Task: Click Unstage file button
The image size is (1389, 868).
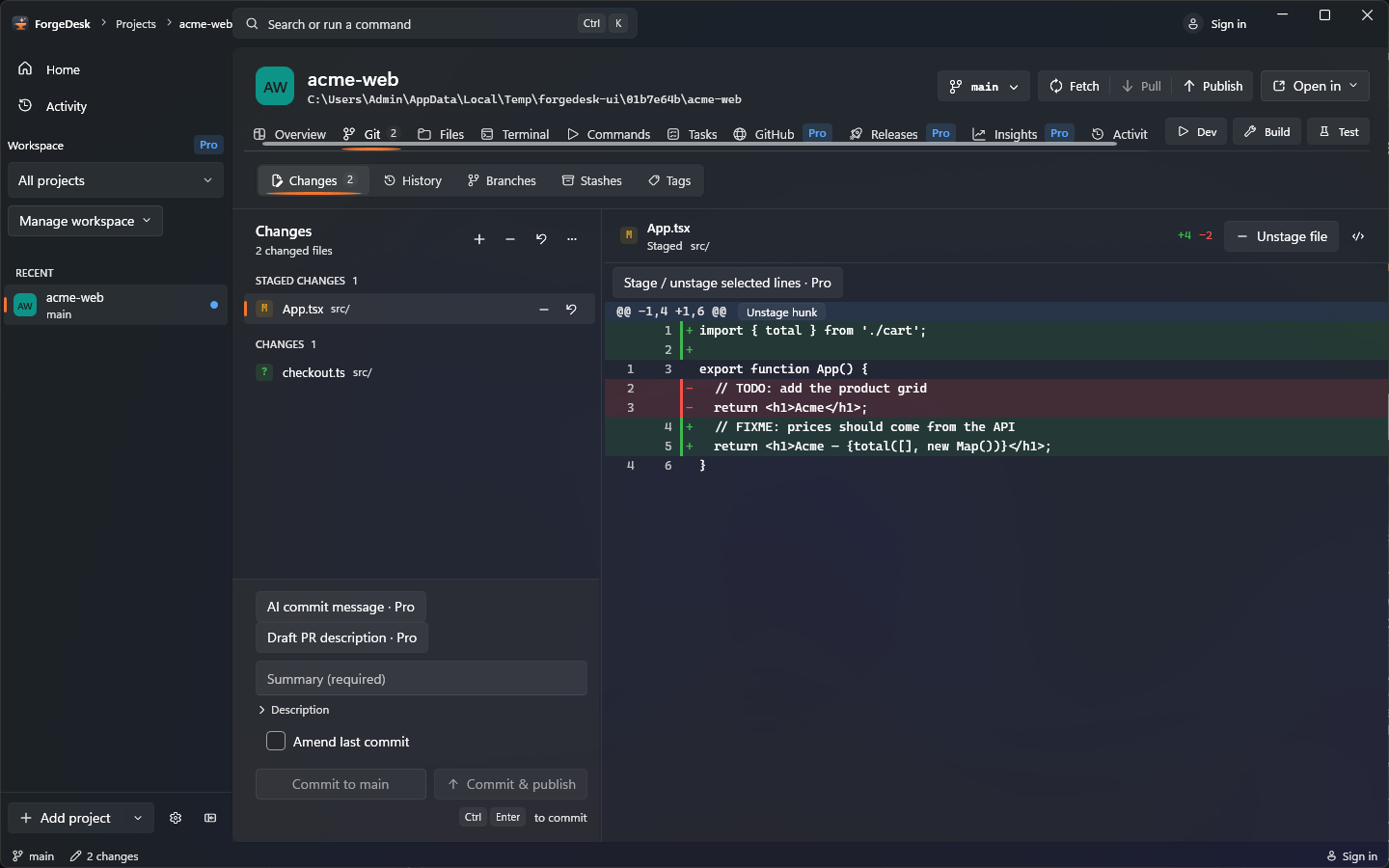Action: (x=1281, y=236)
